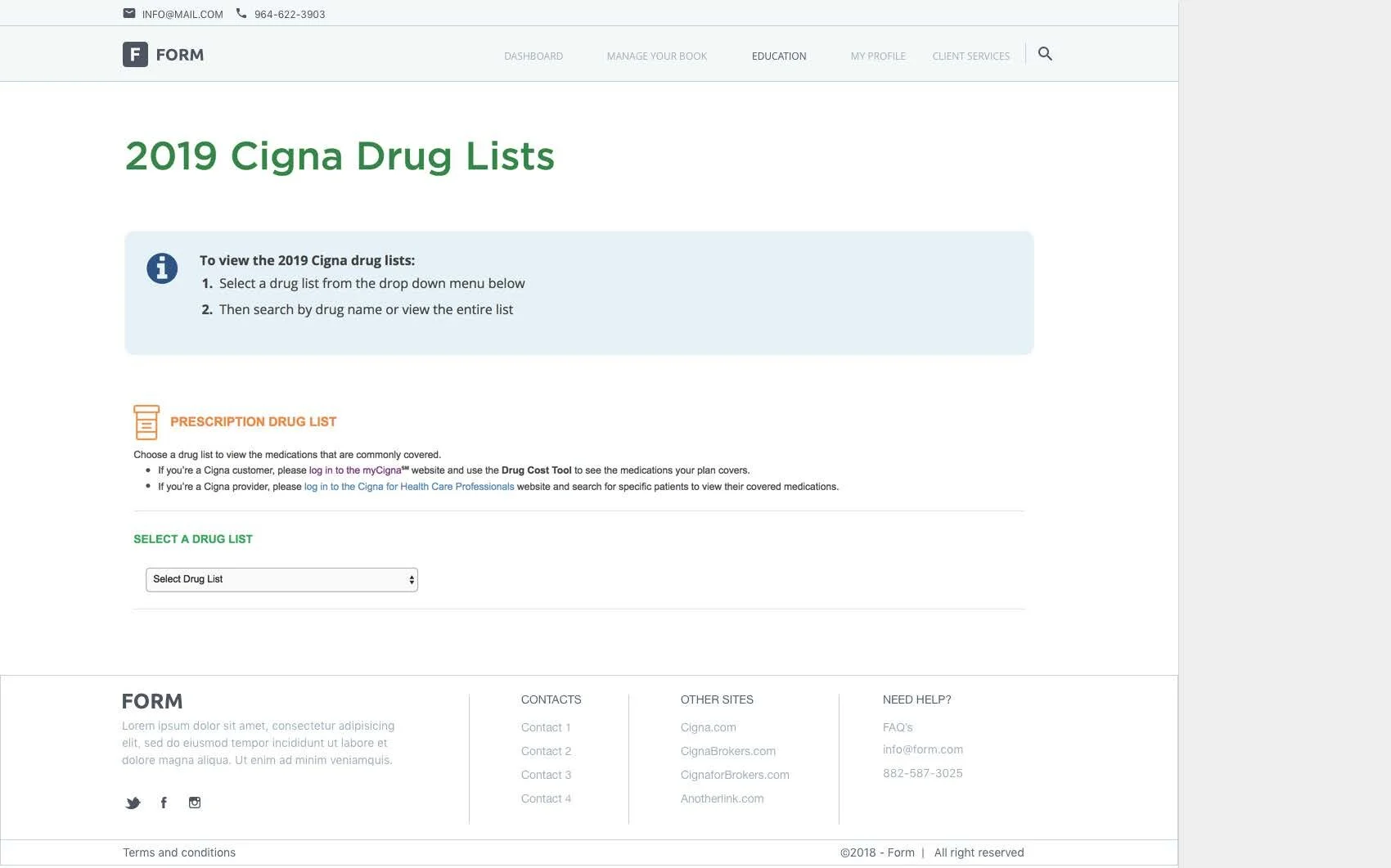Visit the Anotherlink.com footer link

click(722, 798)
